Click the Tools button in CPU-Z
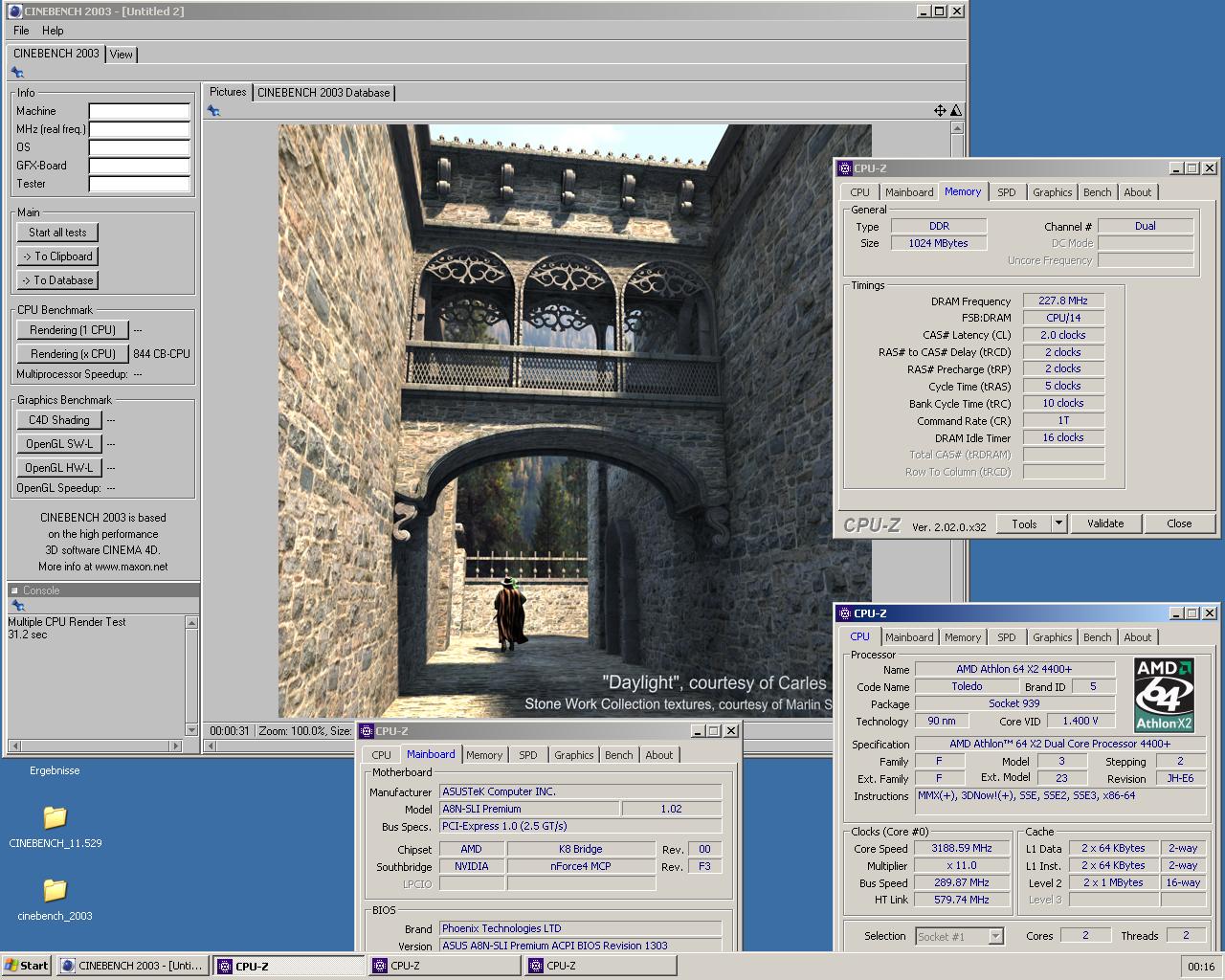 pyautogui.click(x=1024, y=523)
